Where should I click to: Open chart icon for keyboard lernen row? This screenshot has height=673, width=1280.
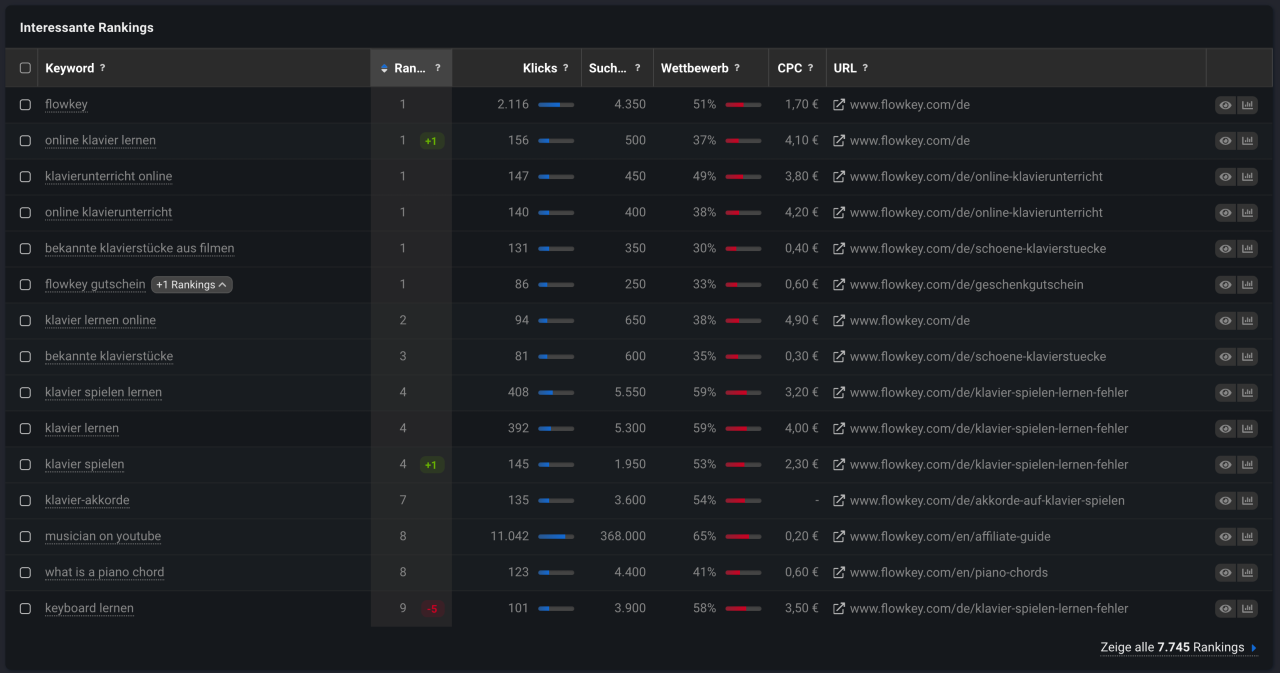pyautogui.click(x=1247, y=609)
